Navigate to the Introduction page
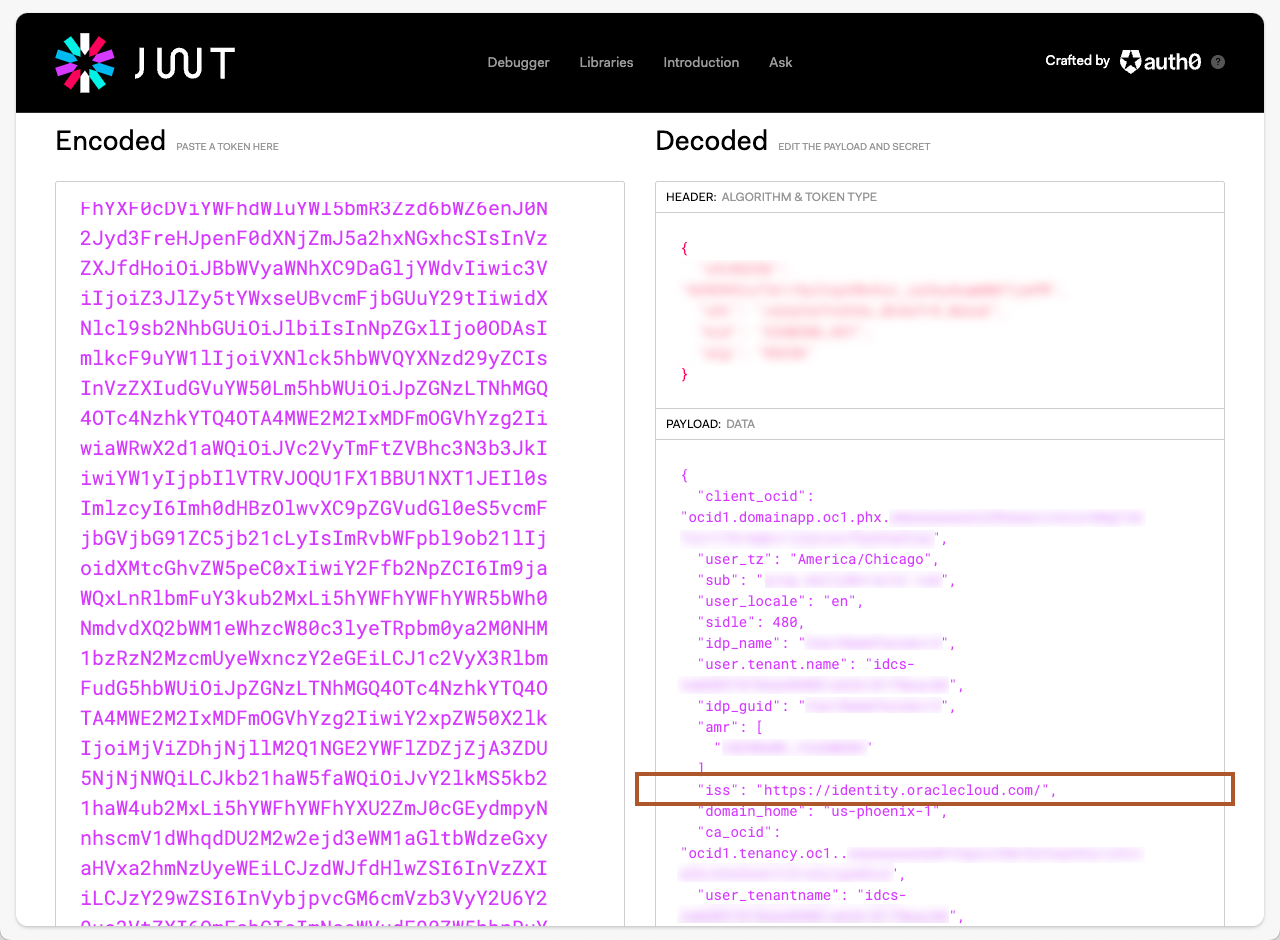Image resolution: width=1280 pixels, height=940 pixels. pyautogui.click(x=701, y=62)
